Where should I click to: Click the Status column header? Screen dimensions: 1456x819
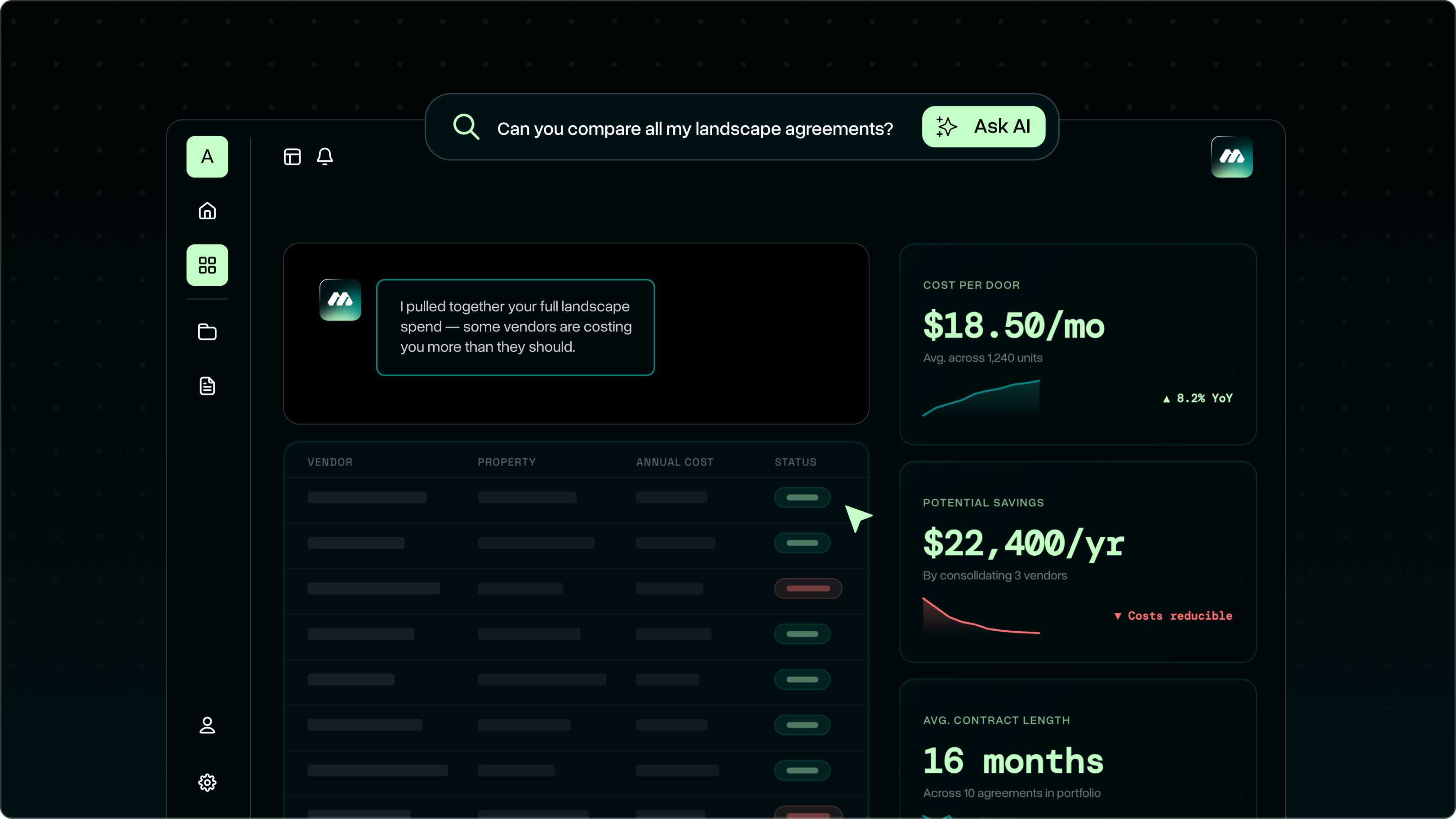pyautogui.click(x=795, y=462)
